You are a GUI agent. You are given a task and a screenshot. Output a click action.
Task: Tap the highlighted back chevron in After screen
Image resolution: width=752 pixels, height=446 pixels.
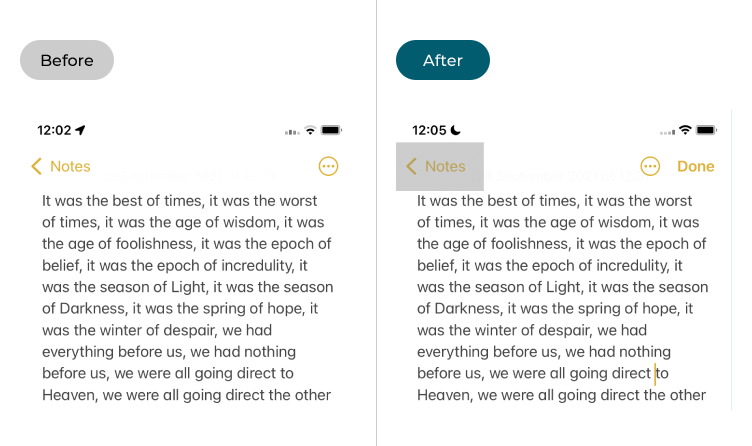411,167
